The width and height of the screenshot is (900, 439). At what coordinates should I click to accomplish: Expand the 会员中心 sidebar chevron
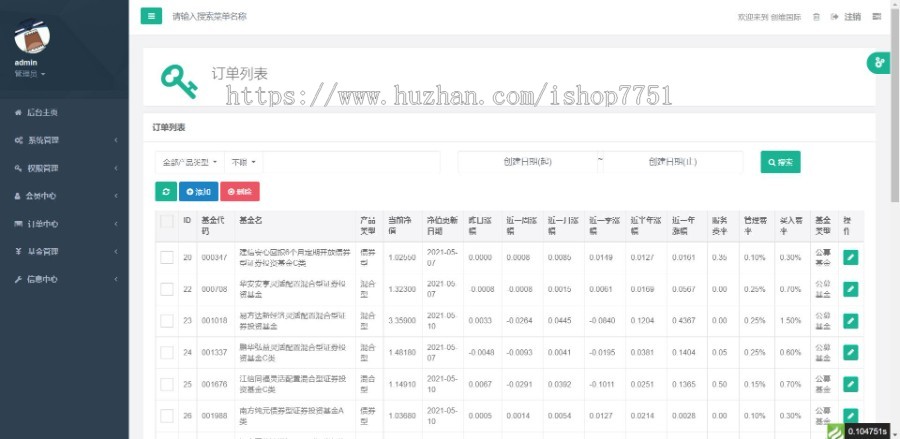[116, 196]
